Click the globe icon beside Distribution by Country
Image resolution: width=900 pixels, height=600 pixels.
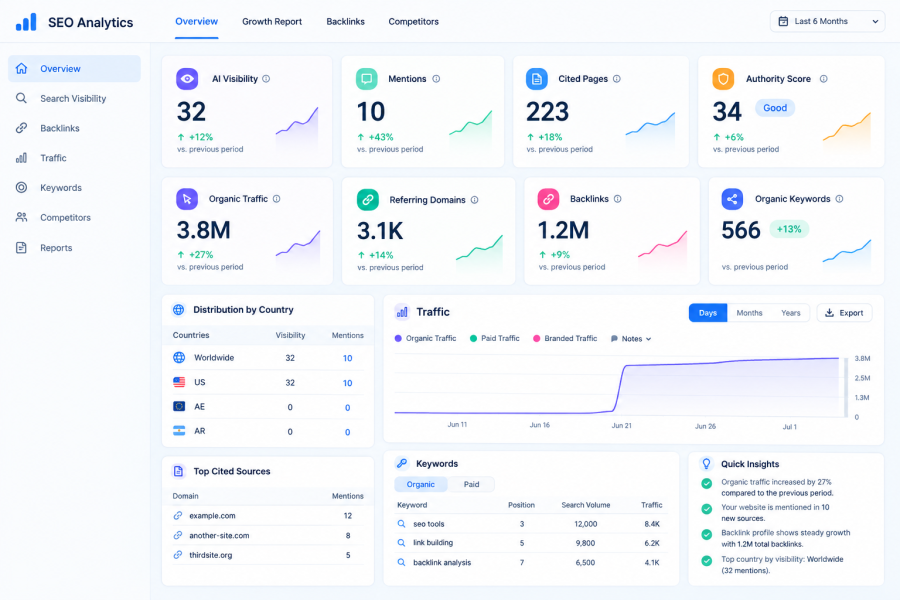click(179, 310)
